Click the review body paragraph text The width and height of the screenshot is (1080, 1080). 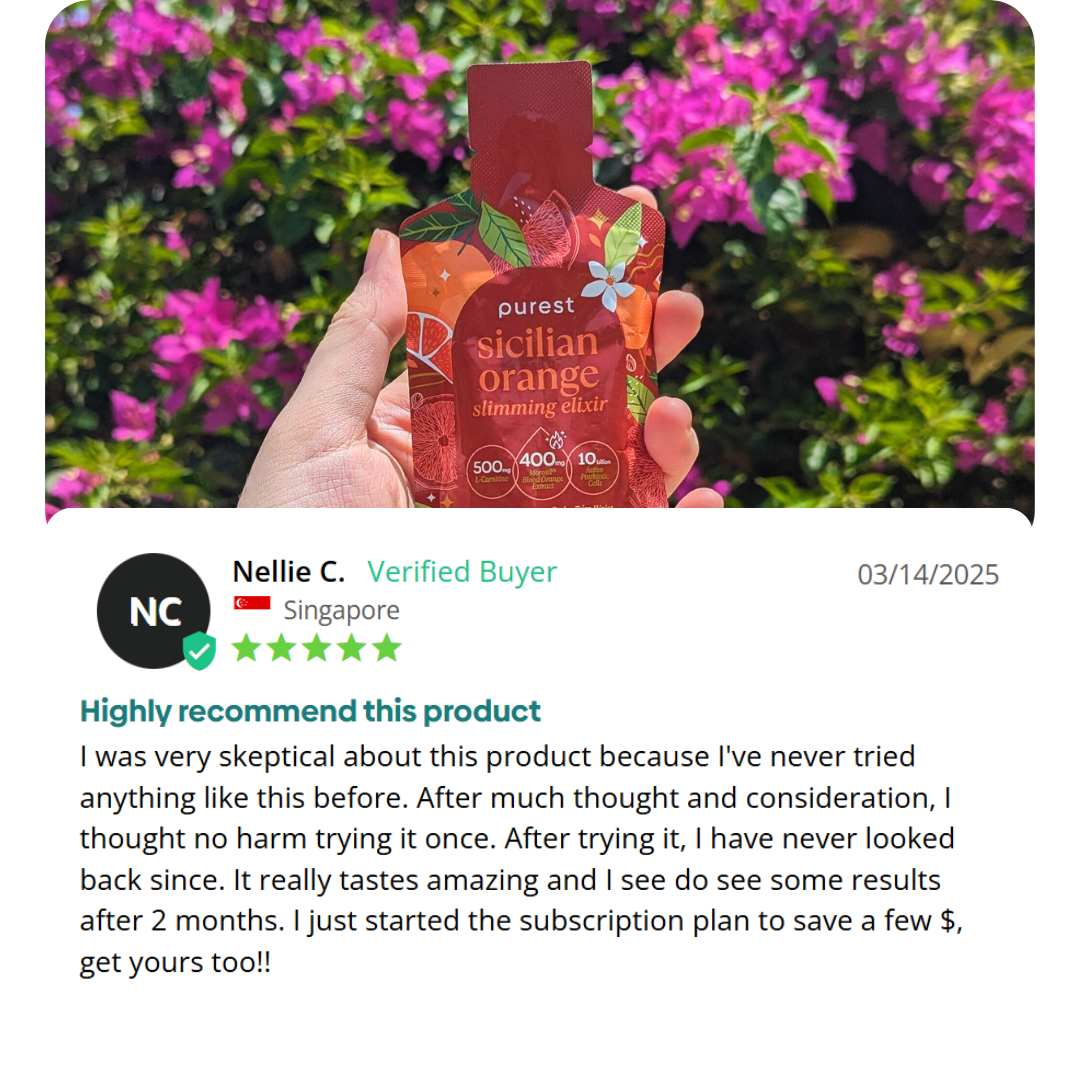(x=521, y=859)
